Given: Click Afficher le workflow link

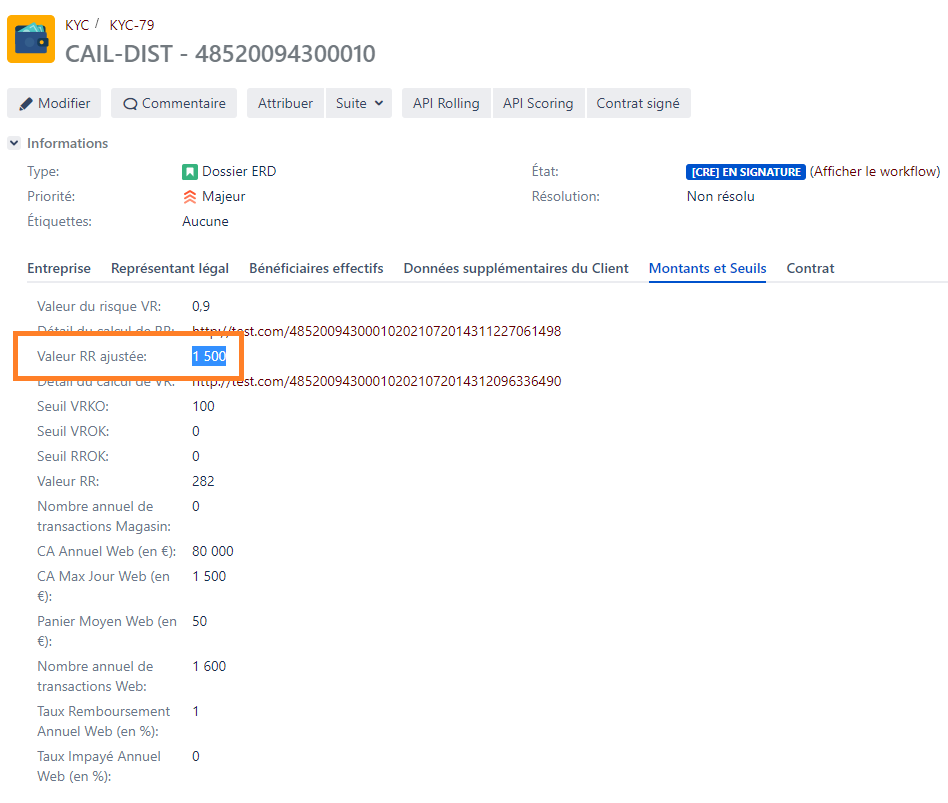Looking at the screenshot, I should 874,172.
